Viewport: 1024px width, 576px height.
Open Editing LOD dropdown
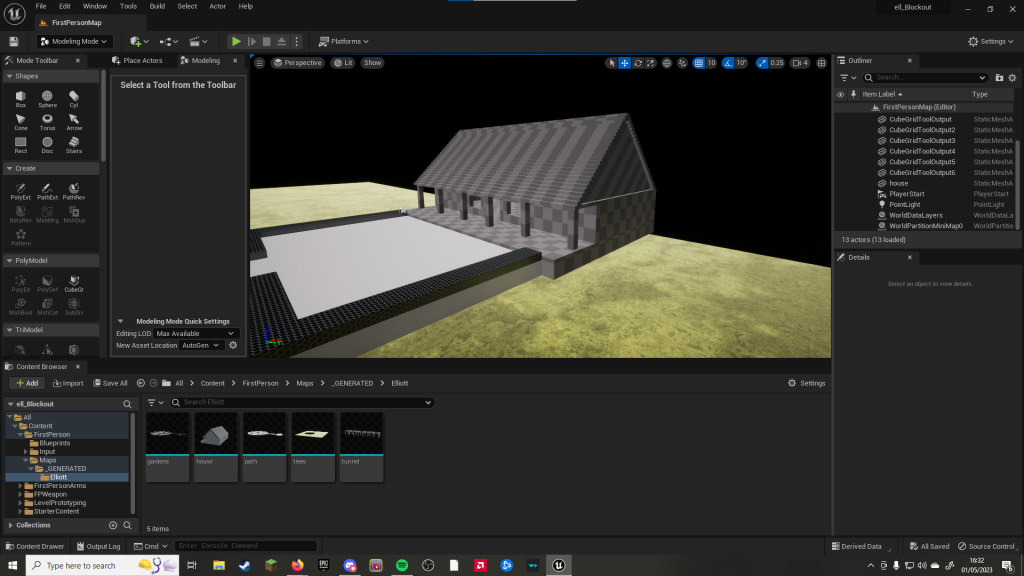[x=196, y=333]
